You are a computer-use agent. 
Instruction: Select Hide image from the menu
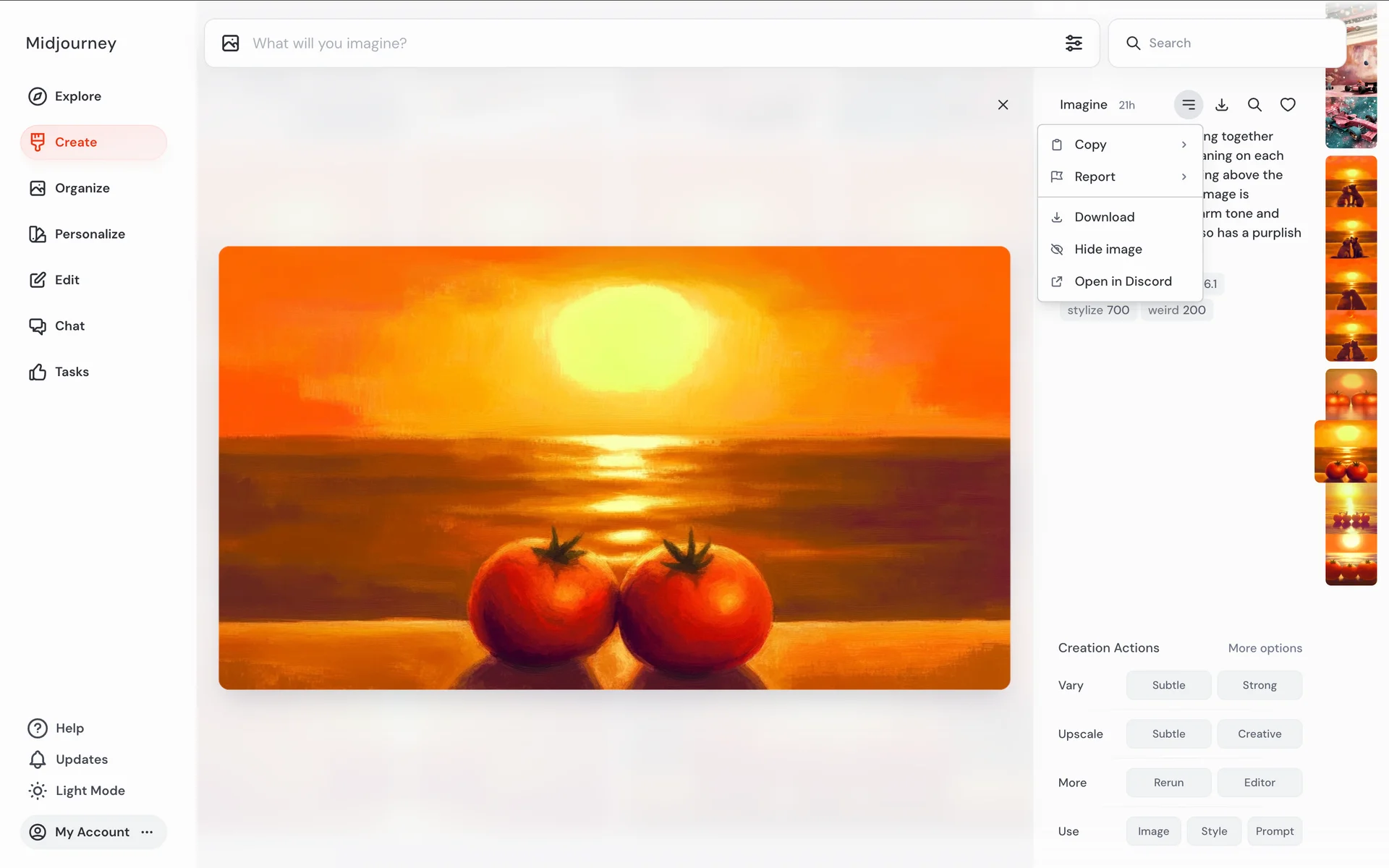click(x=1108, y=249)
